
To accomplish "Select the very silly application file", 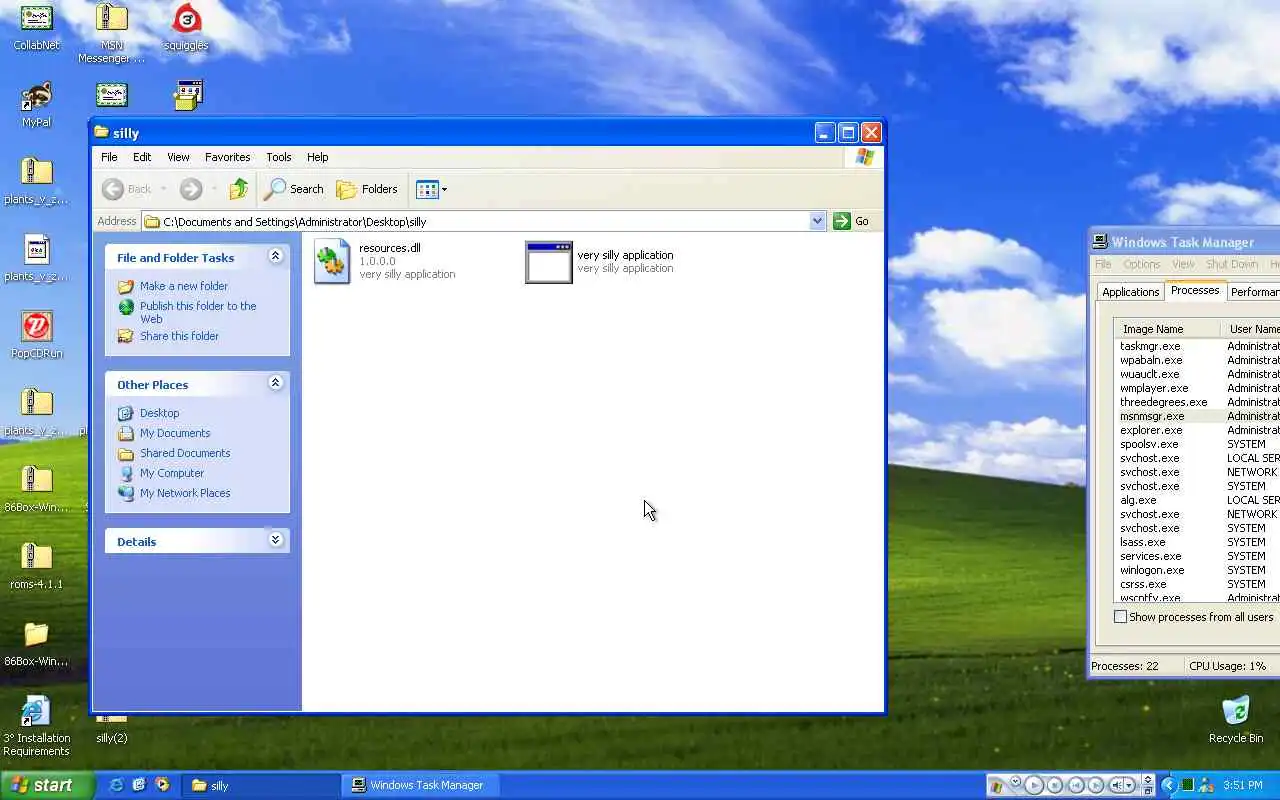I will tap(600, 261).
